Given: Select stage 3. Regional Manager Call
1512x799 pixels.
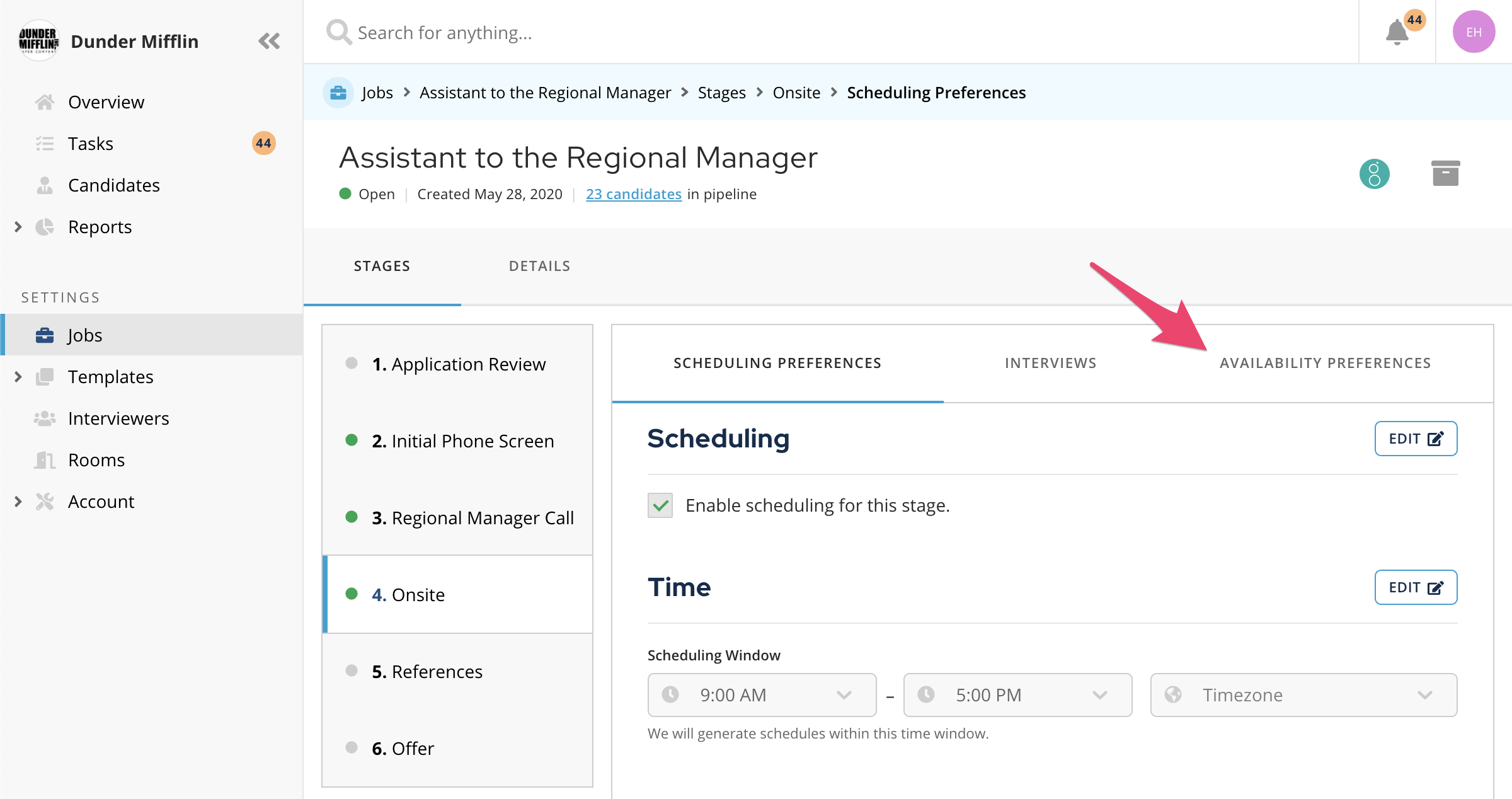Looking at the screenshot, I should 457,518.
